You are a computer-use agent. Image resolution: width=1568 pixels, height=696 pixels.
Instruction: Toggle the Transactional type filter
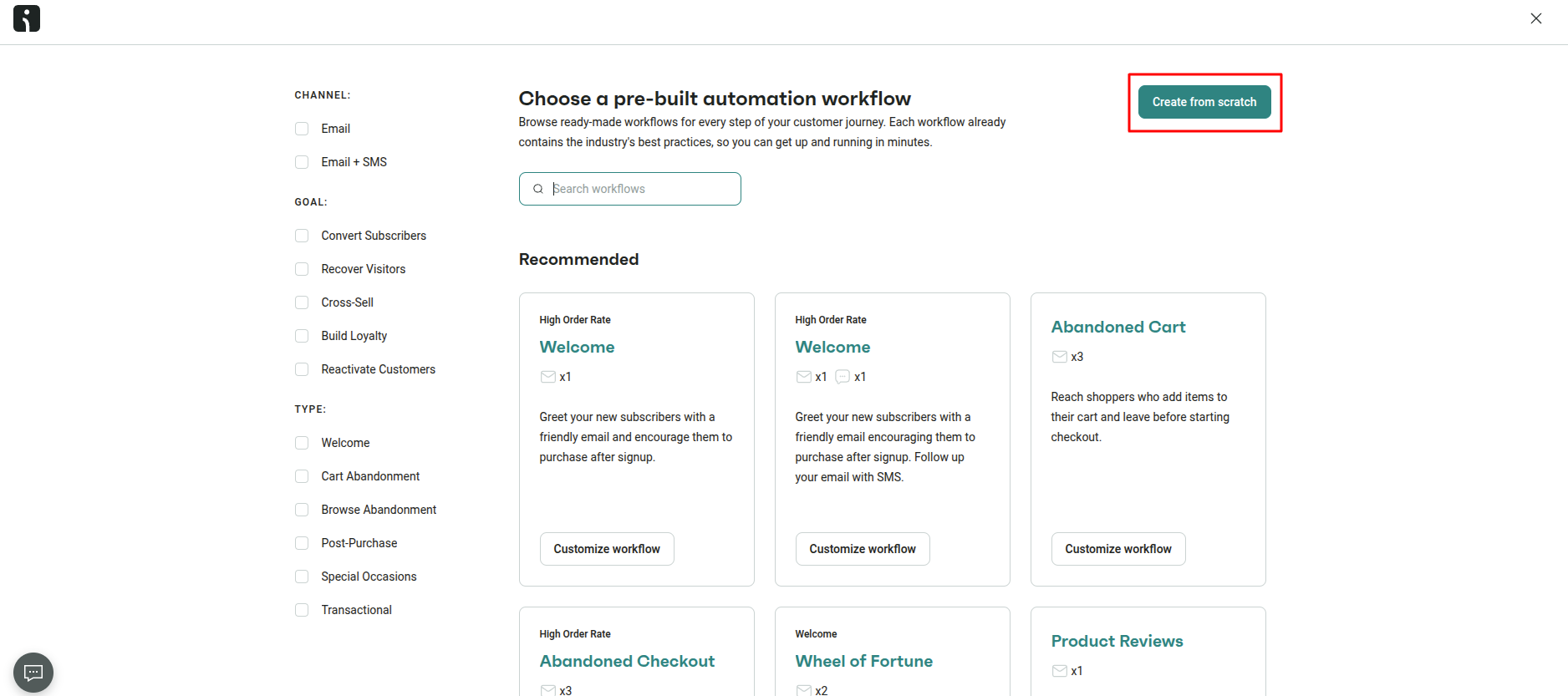(302, 610)
